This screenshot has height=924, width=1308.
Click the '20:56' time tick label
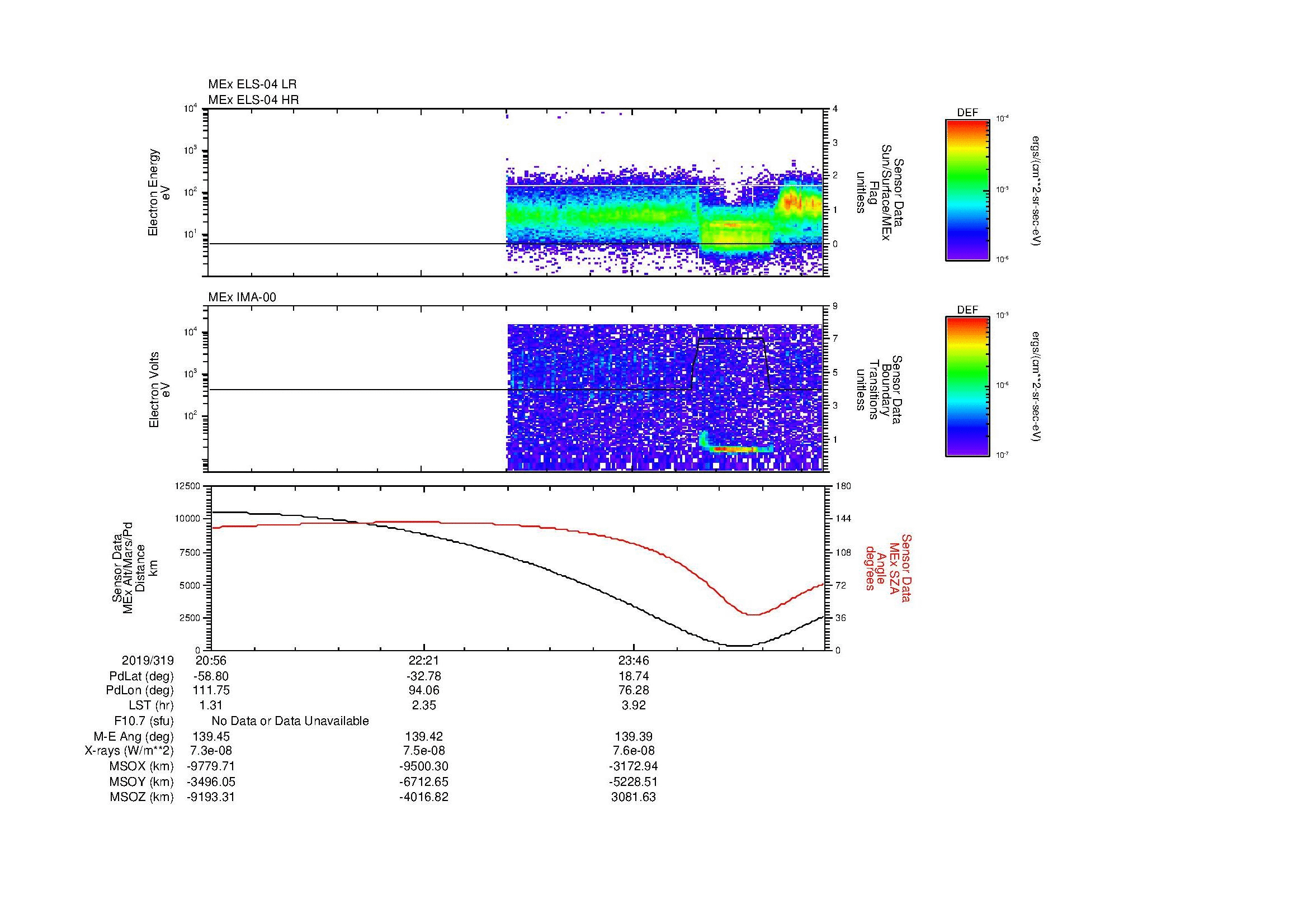211,660
